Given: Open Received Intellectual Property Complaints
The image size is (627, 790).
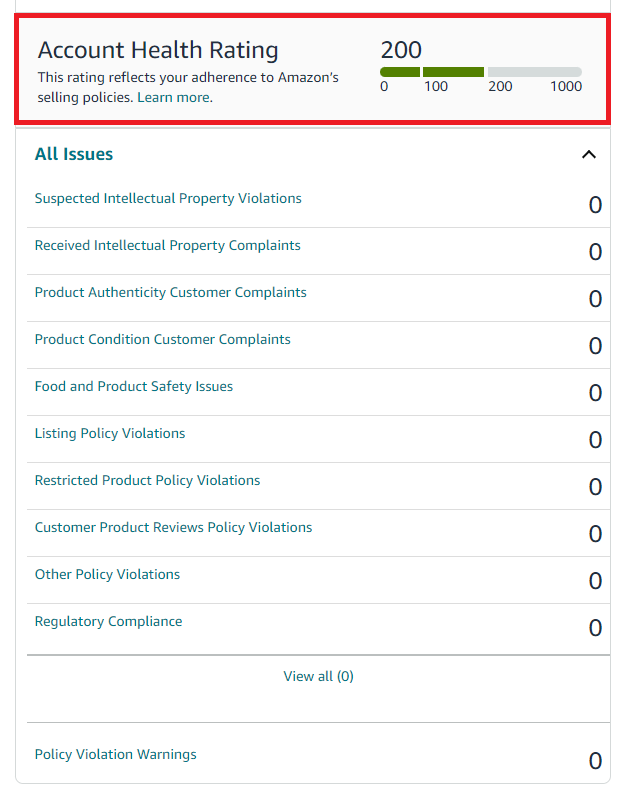Looking at the screenshot, I should (167, 245).
